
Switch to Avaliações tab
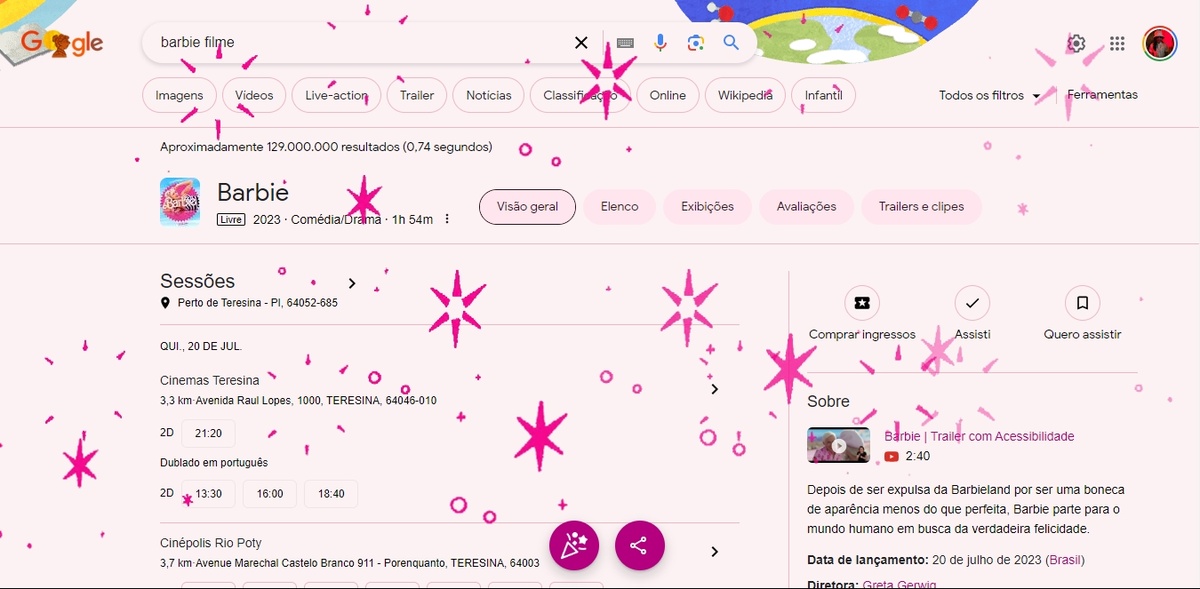[x=806, y=206]
